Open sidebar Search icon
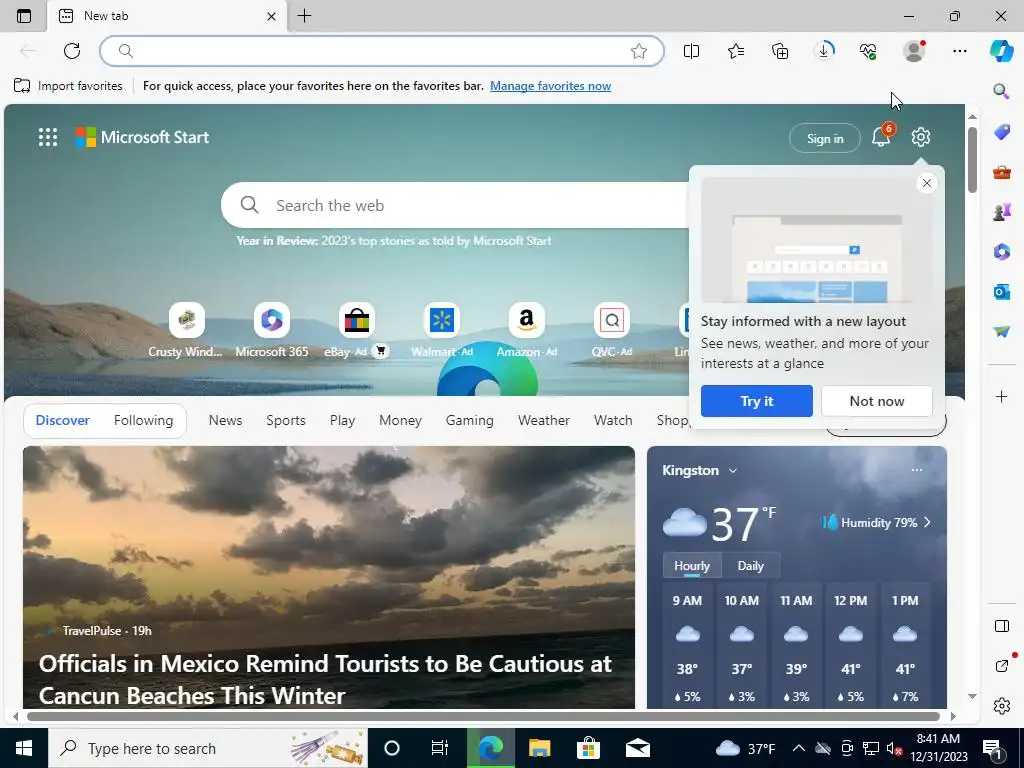This screenshot has height=768, width=1024. tap(1001, 91)
